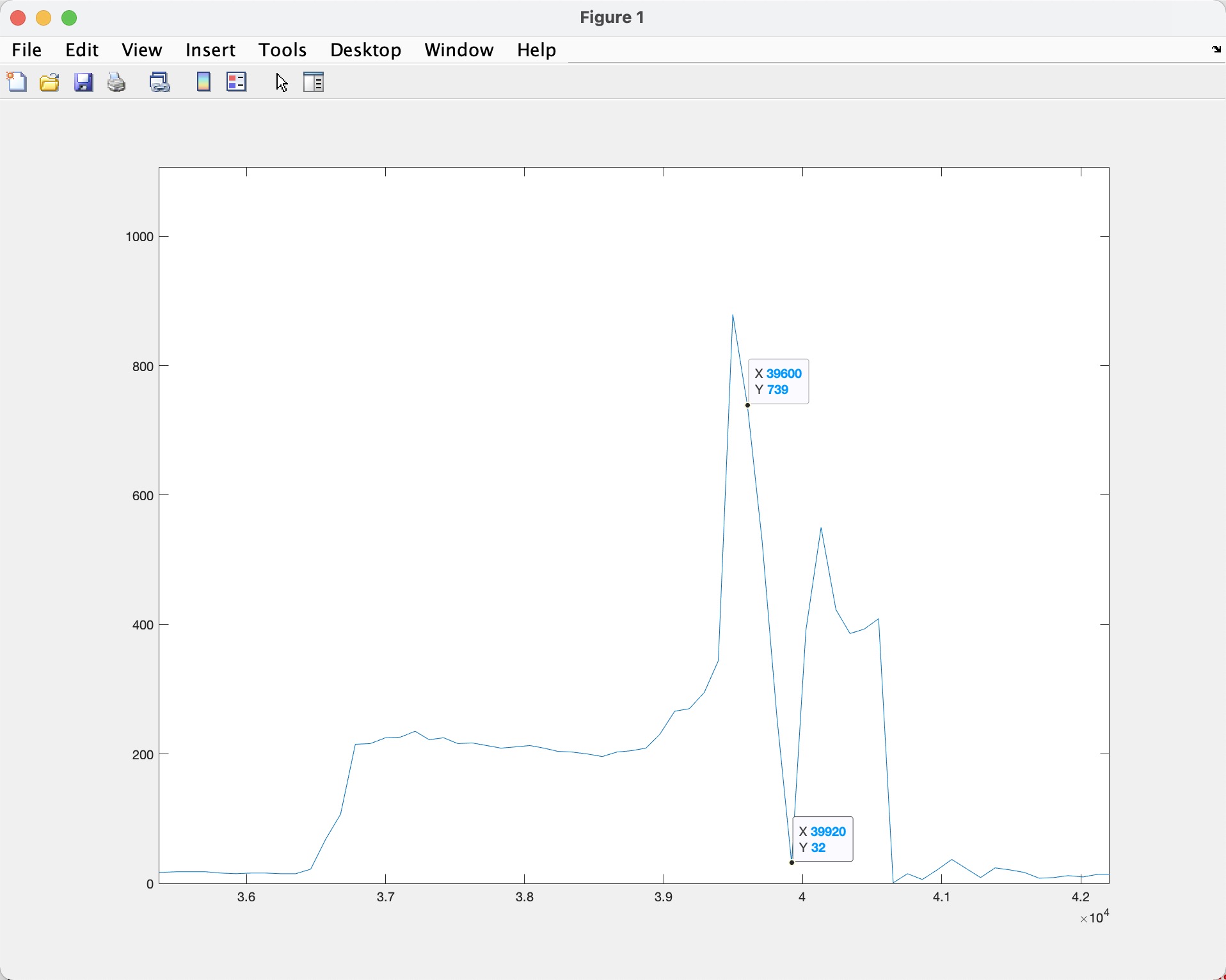Open the Desktop menu

coord(366,50)
